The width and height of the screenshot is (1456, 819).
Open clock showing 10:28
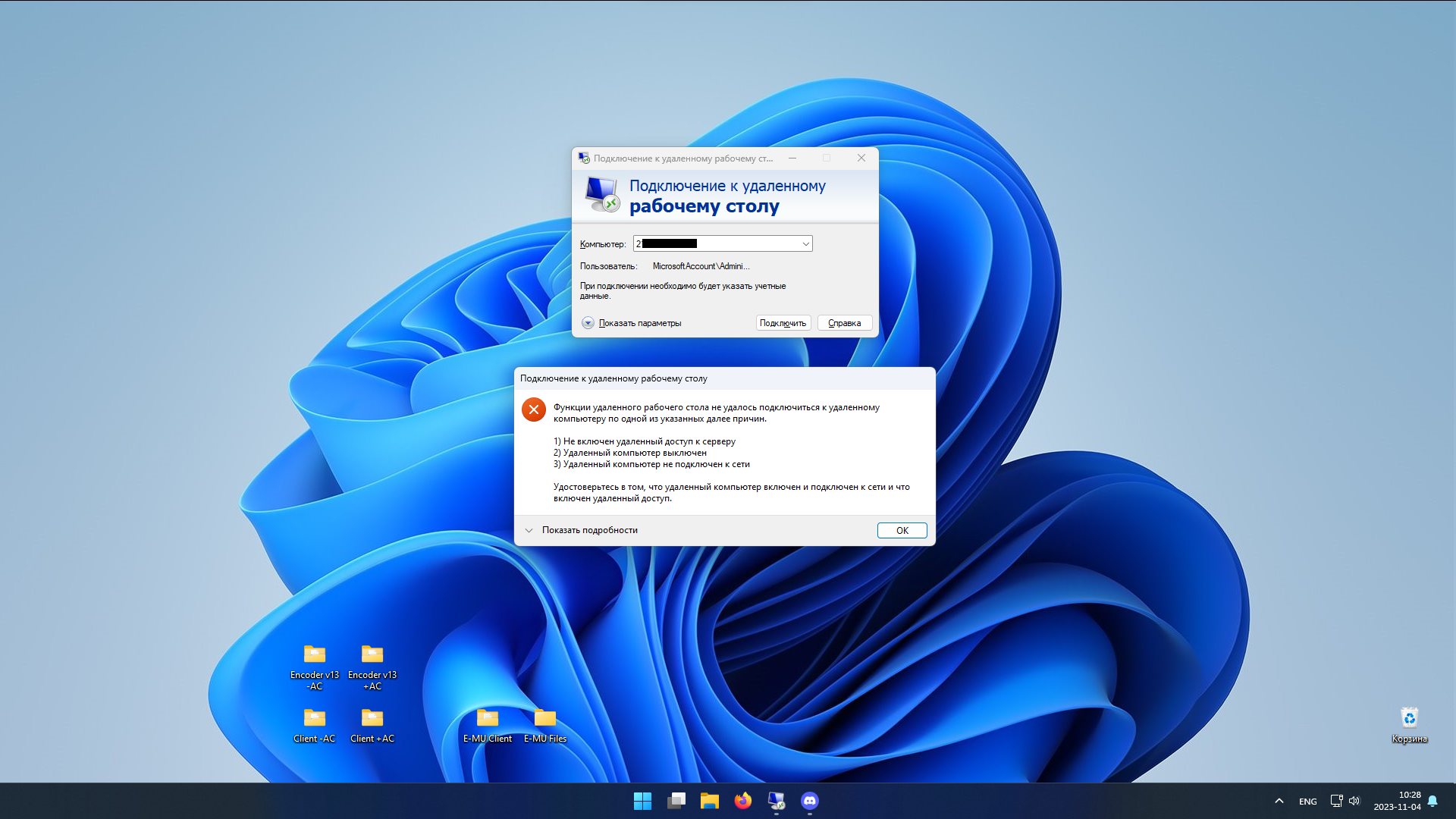point(1397,801)
